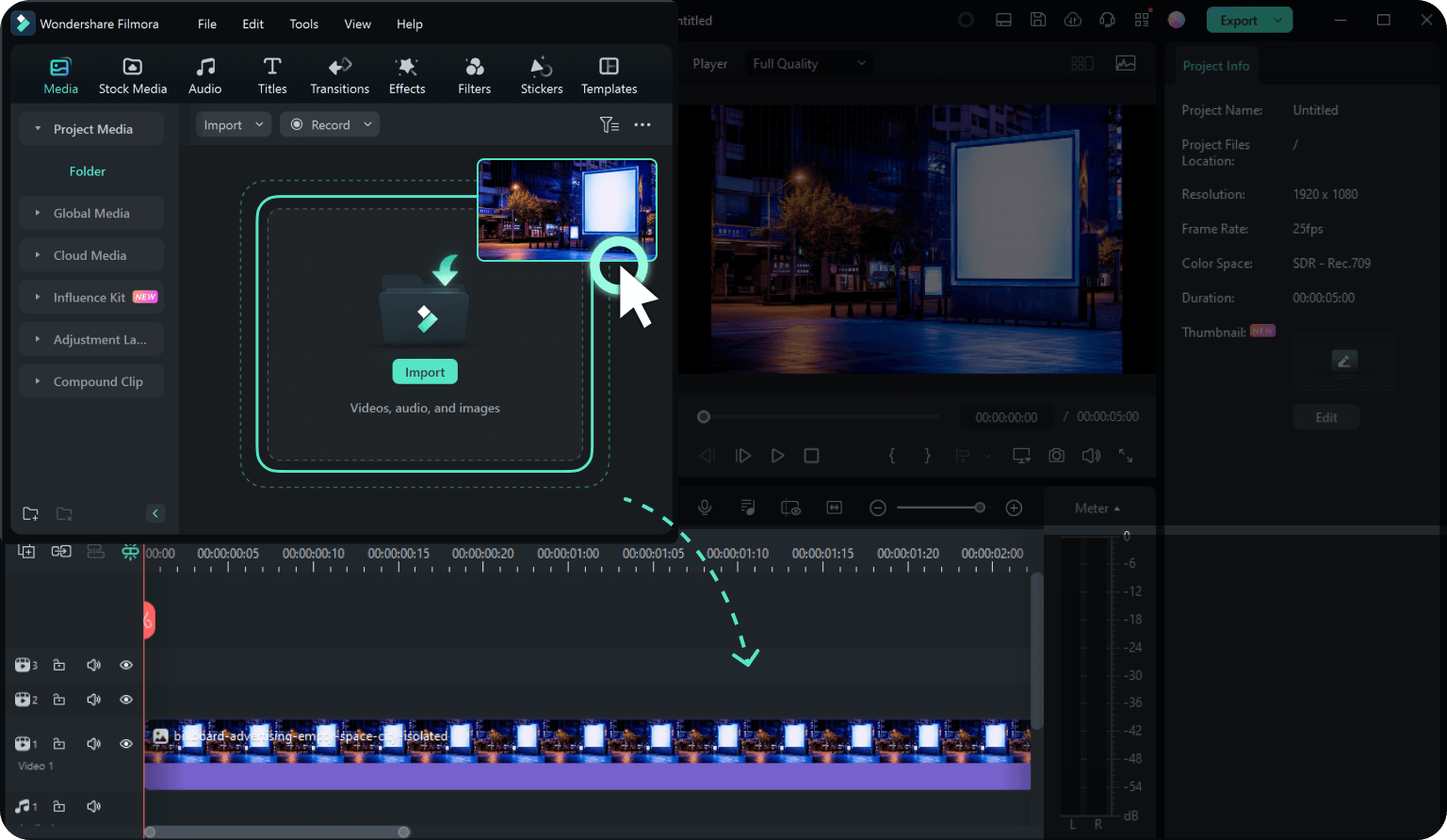The image size is (1447, 840).
Task: Click the player volume speaker icon
Action: click(1091, 456)
